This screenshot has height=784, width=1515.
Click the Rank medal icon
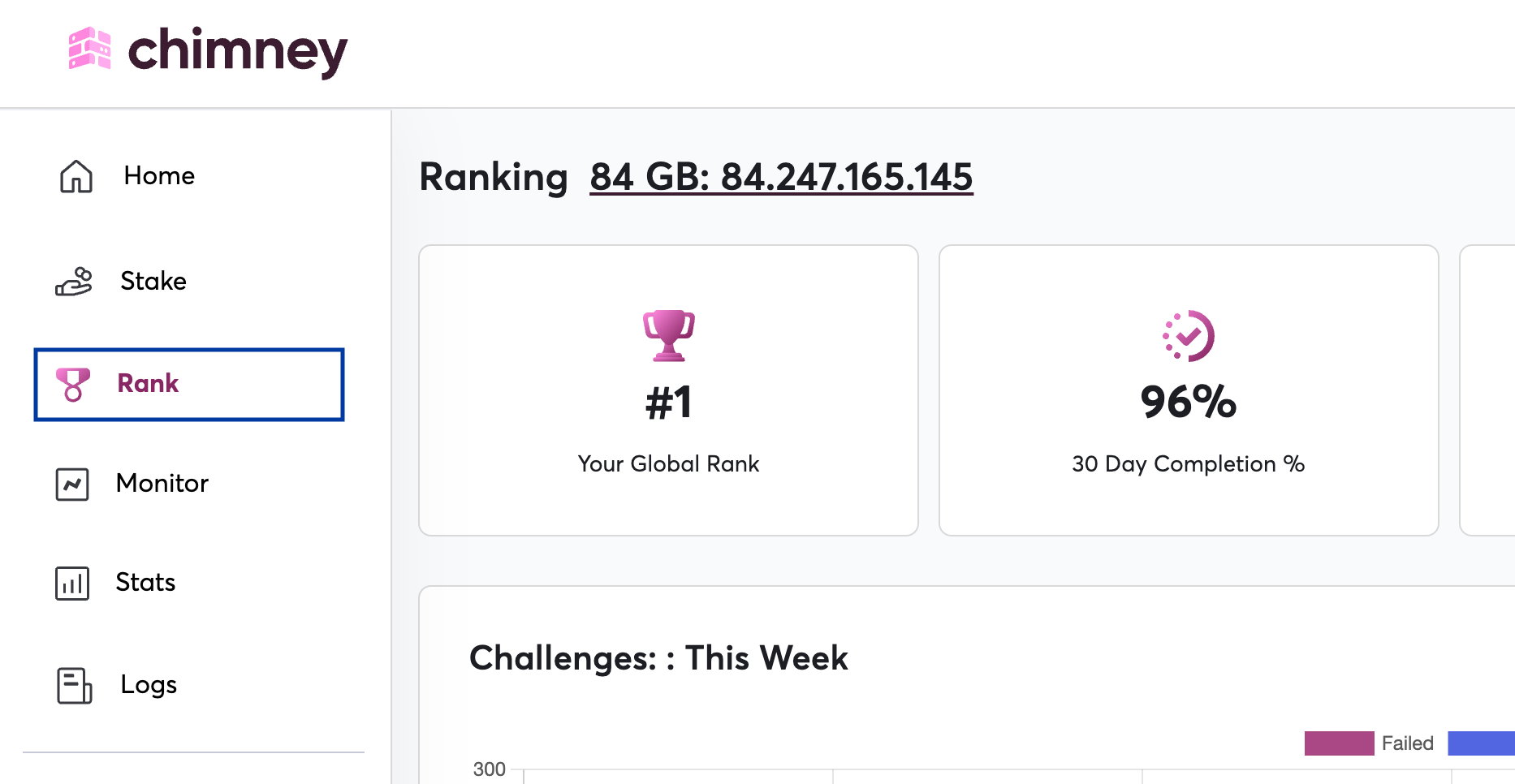(x=73, y=385)
